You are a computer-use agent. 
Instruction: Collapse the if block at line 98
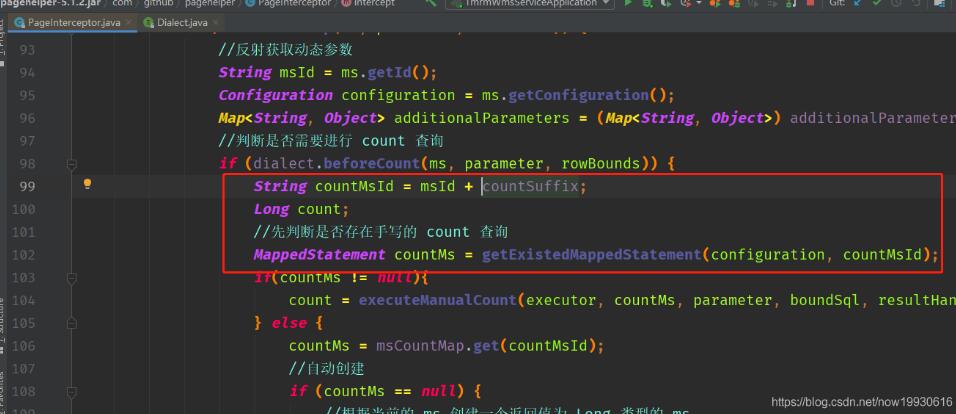[x=72, y=163]
